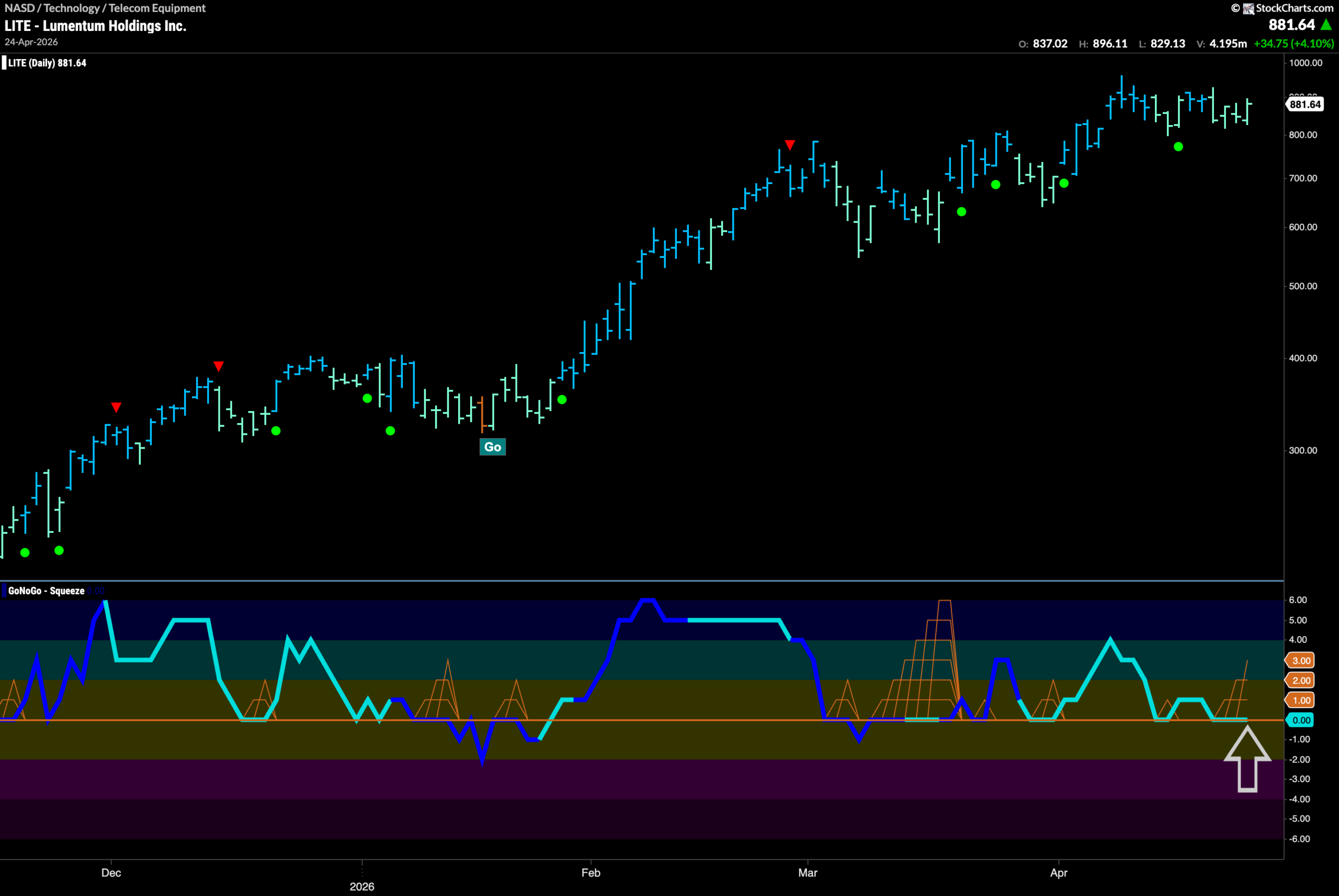Click the "-6.00" oscillator axis label
1339x896 pixels.
(x=1300, y=839)
